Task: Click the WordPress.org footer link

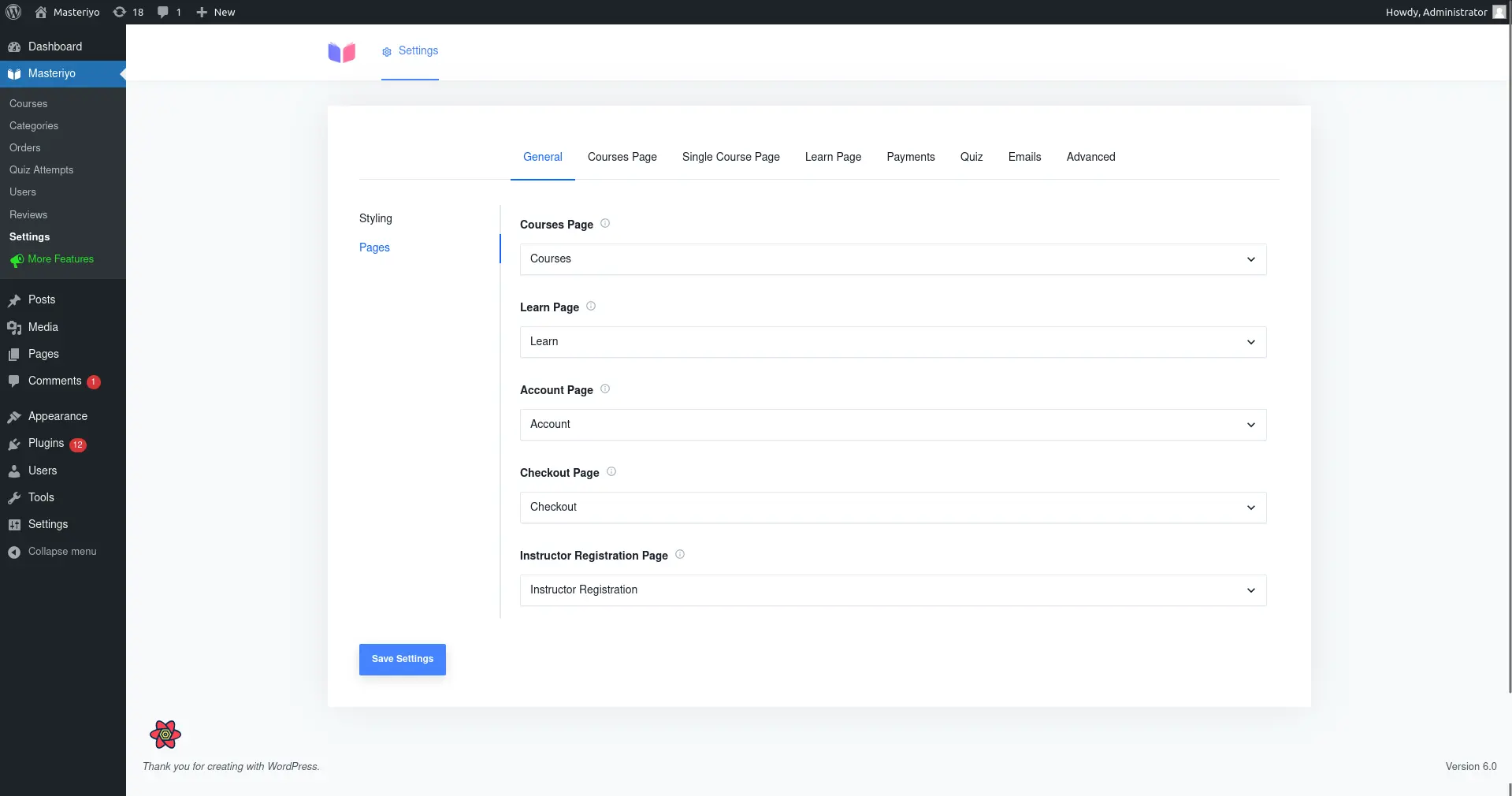Action: (x=292, y=767)
